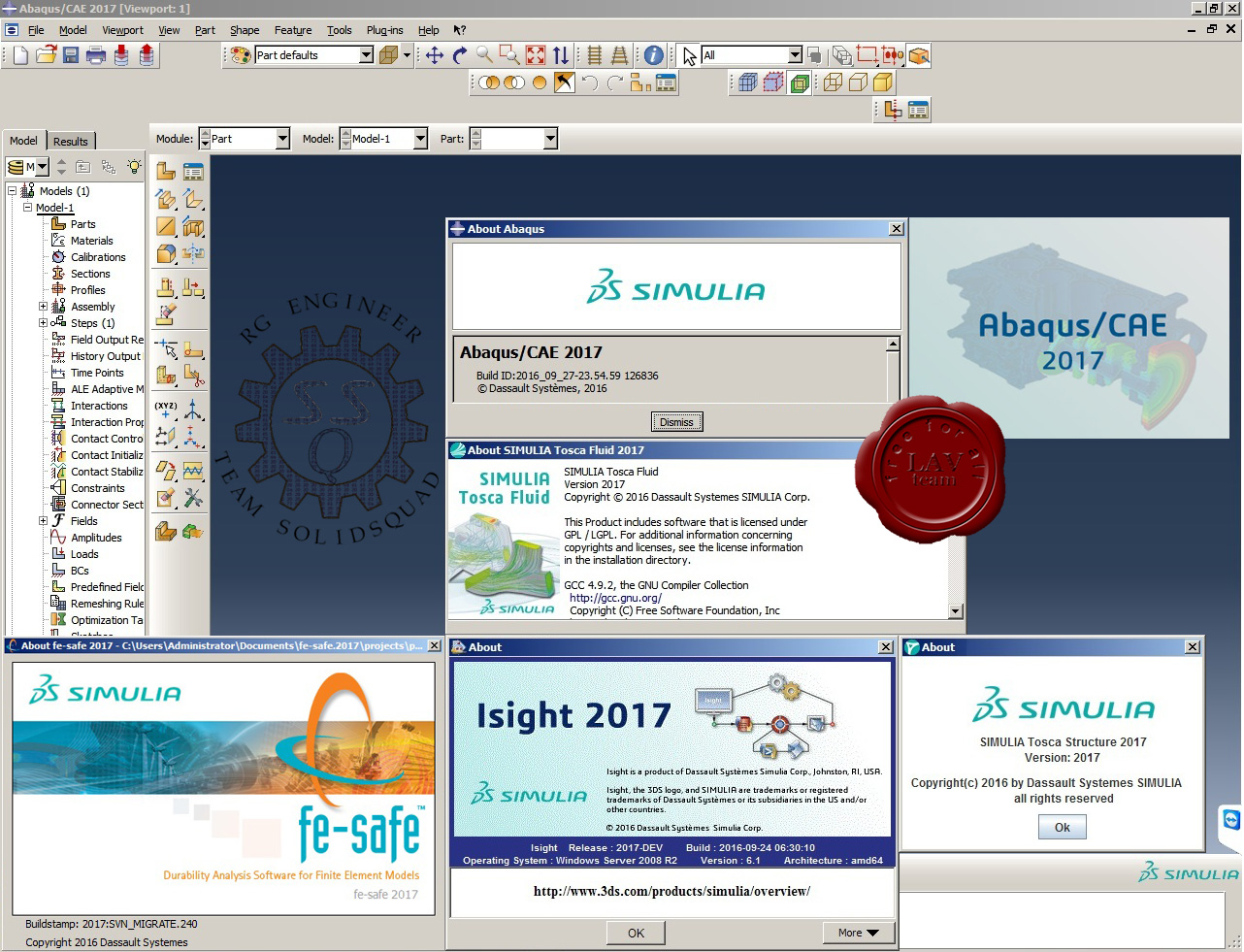This screenshot has height=952, width=1244.
Task: Click the Auto-Fit View icon
Action: 536,55
